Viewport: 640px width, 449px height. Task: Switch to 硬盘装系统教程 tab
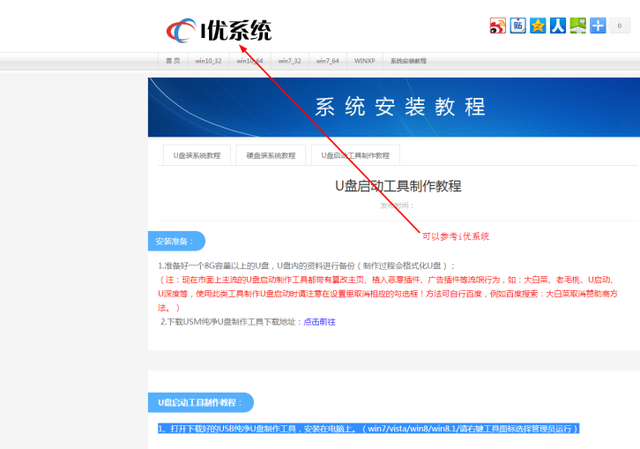(271, 155)
